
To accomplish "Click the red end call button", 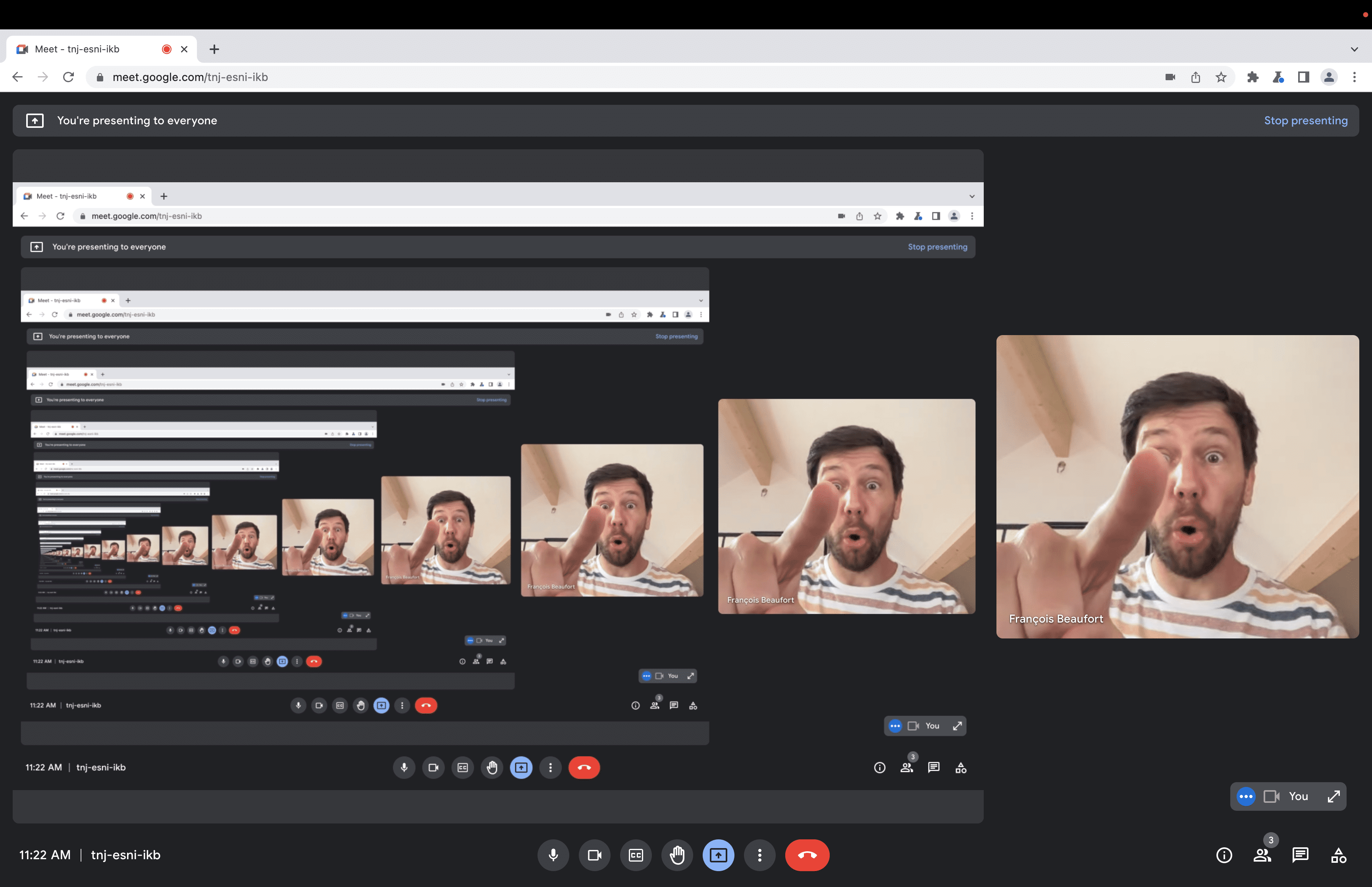I will tap(807, 855).
